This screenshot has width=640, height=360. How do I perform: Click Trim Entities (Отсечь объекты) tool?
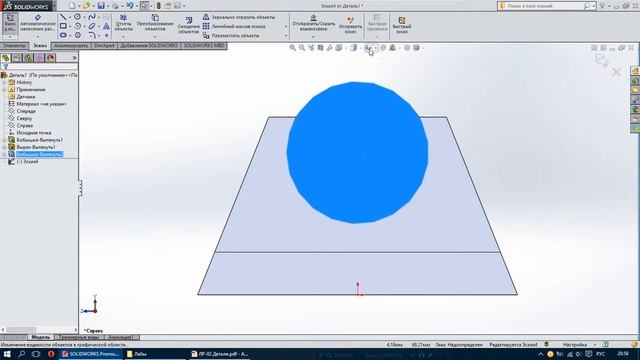tap(123, 23)
